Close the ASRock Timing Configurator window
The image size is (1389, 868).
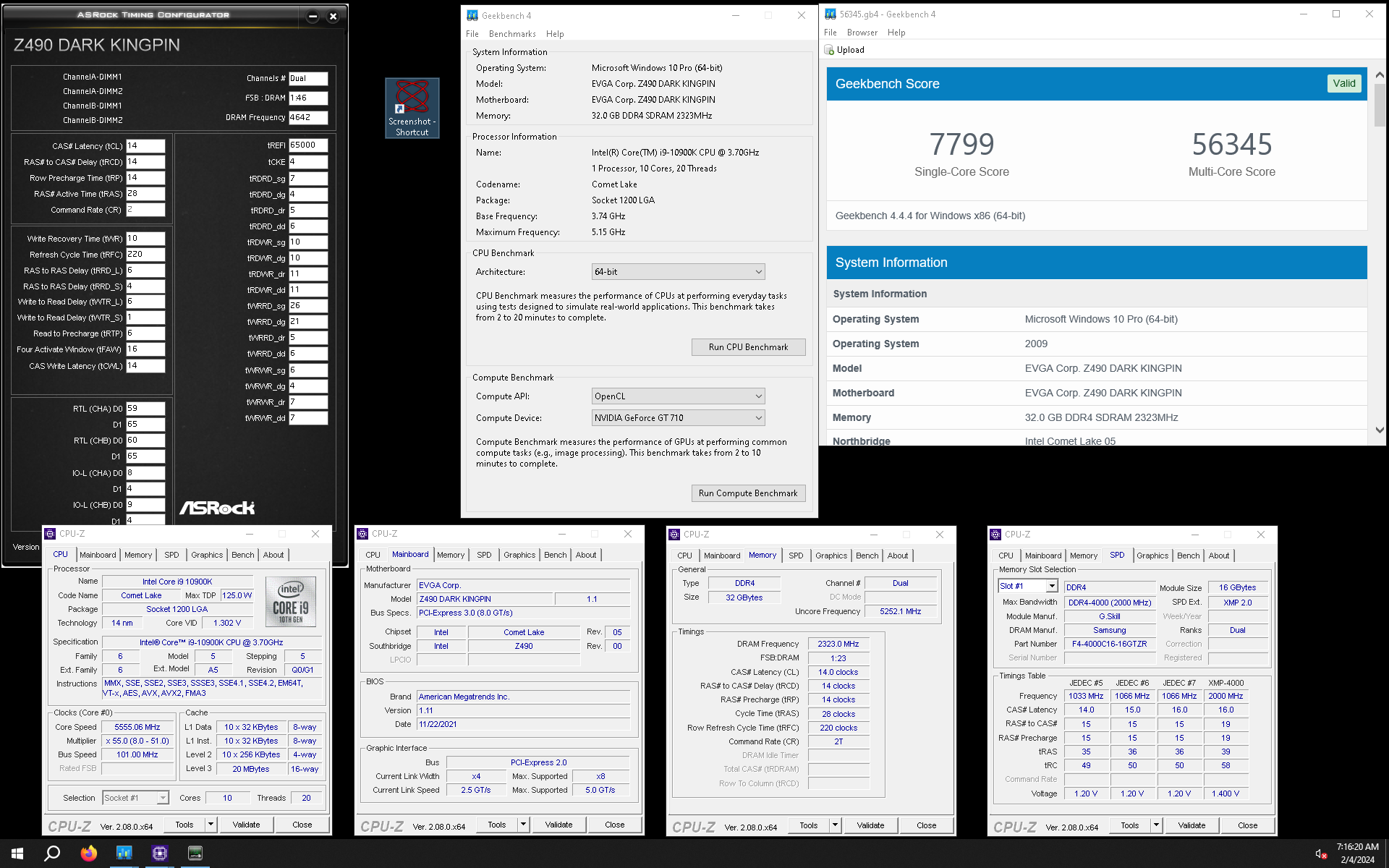(333, 16)
